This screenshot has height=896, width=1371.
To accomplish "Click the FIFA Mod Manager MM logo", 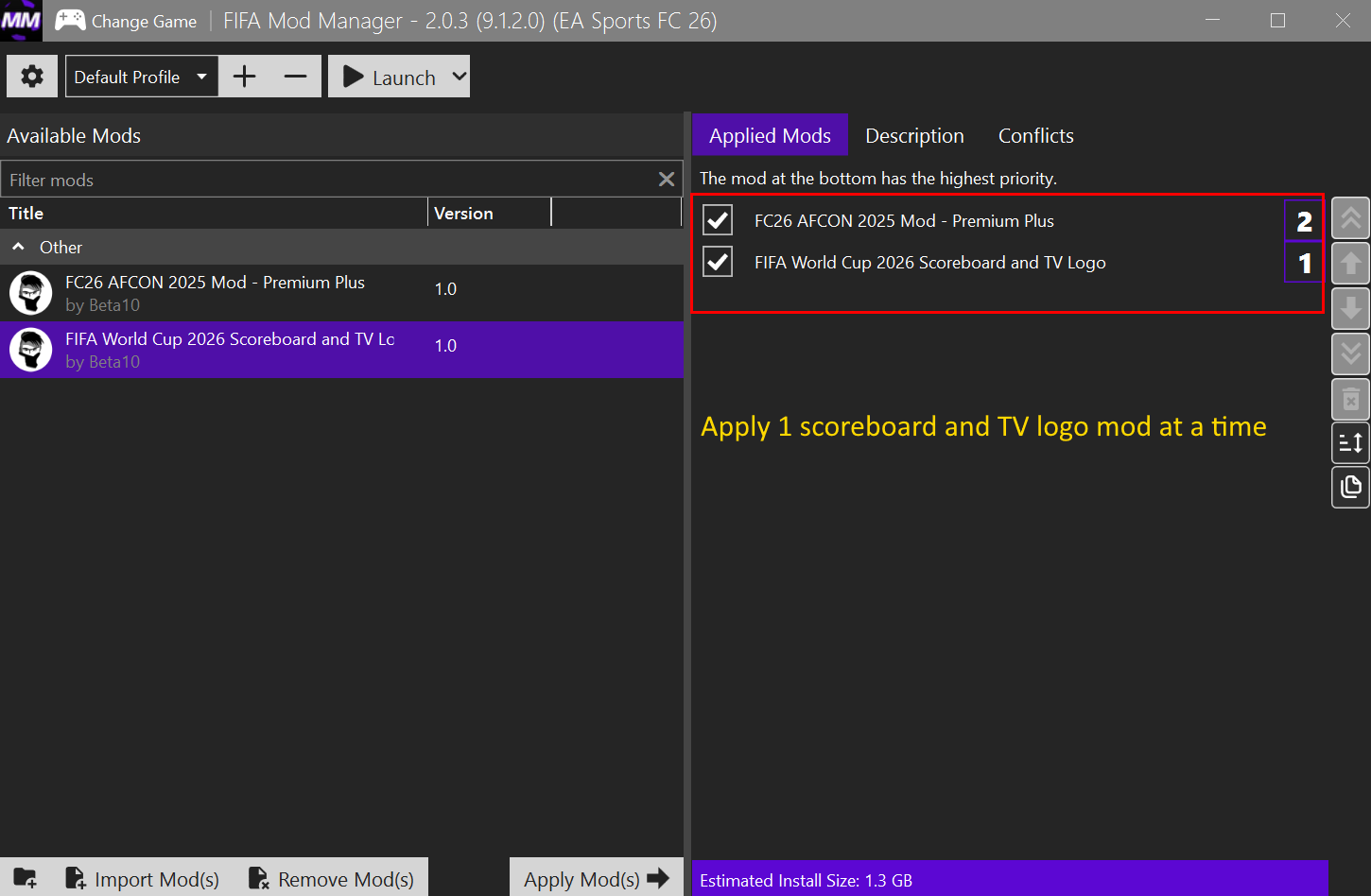I will click(21, 21).
